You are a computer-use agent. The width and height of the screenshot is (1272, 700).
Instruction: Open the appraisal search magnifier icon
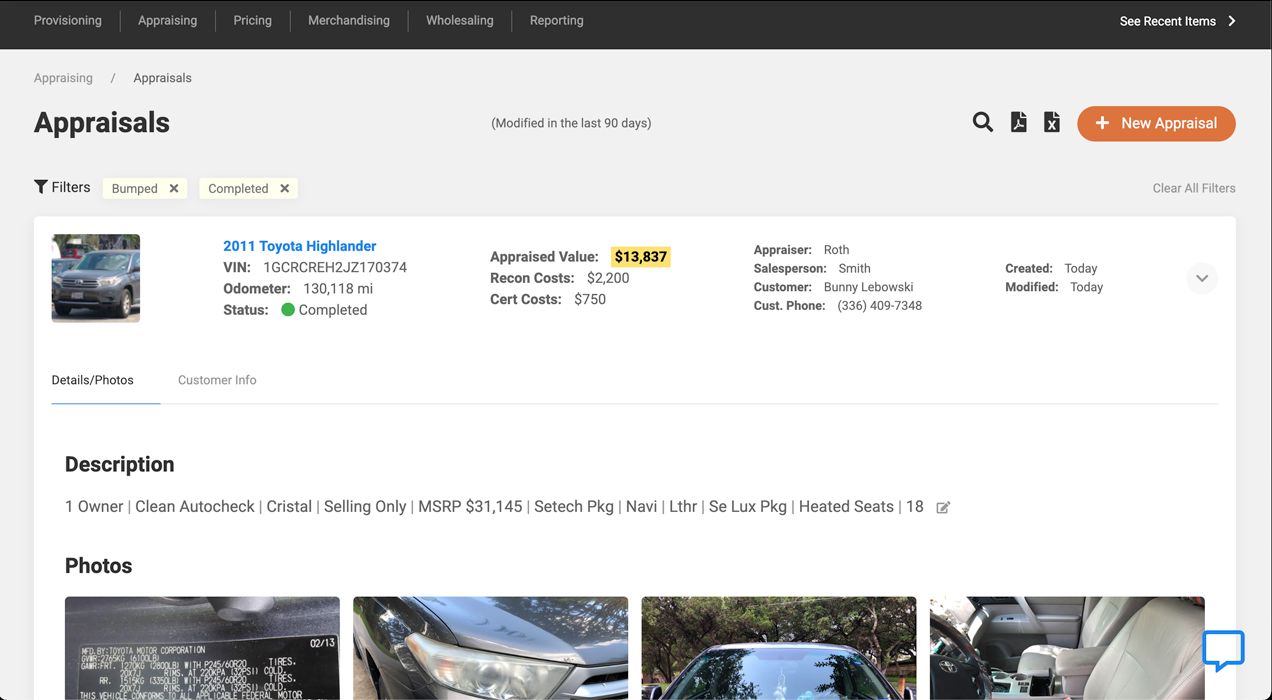click(983, 122)
